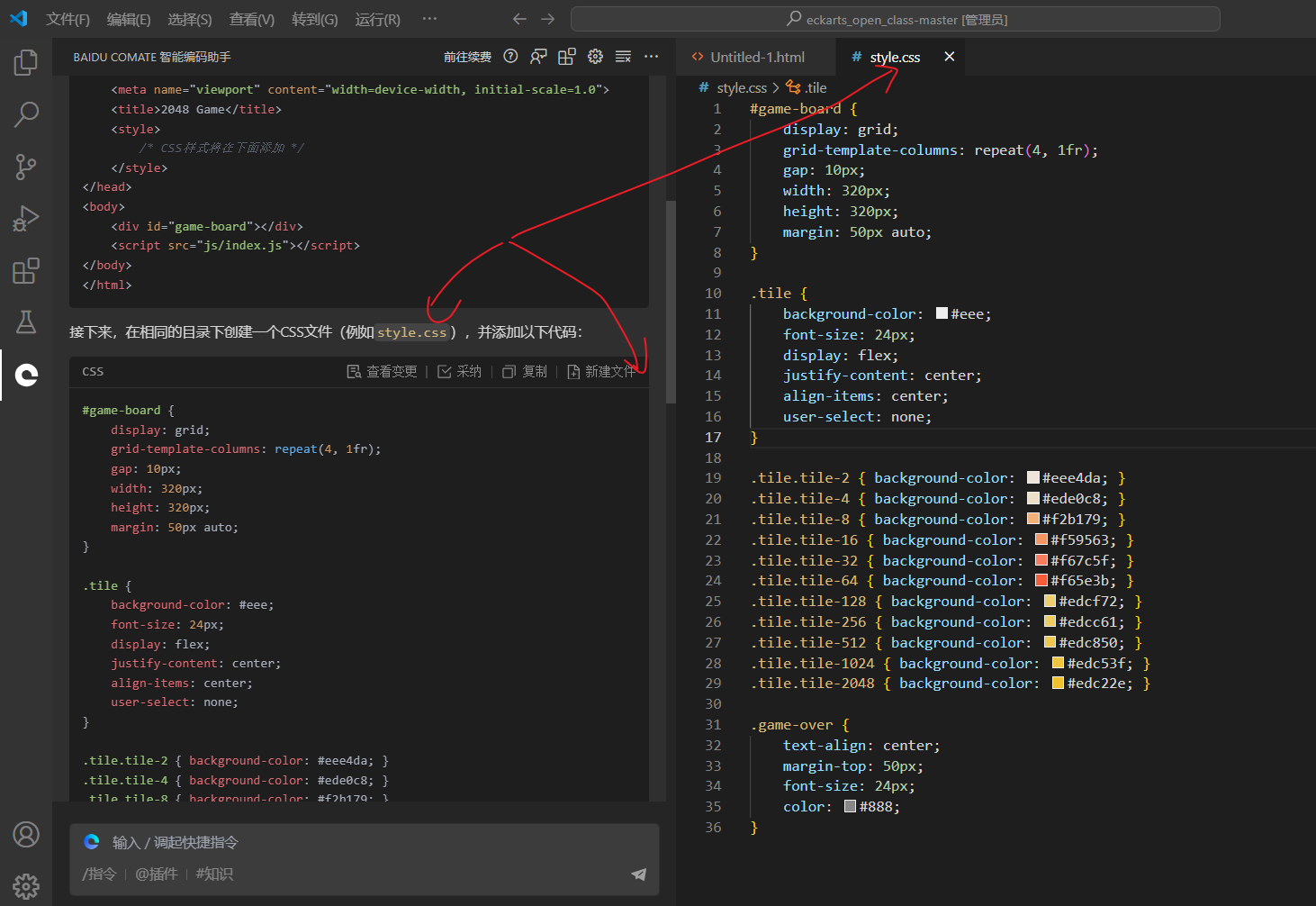Click the style.css breadcrumb segment

742,87
